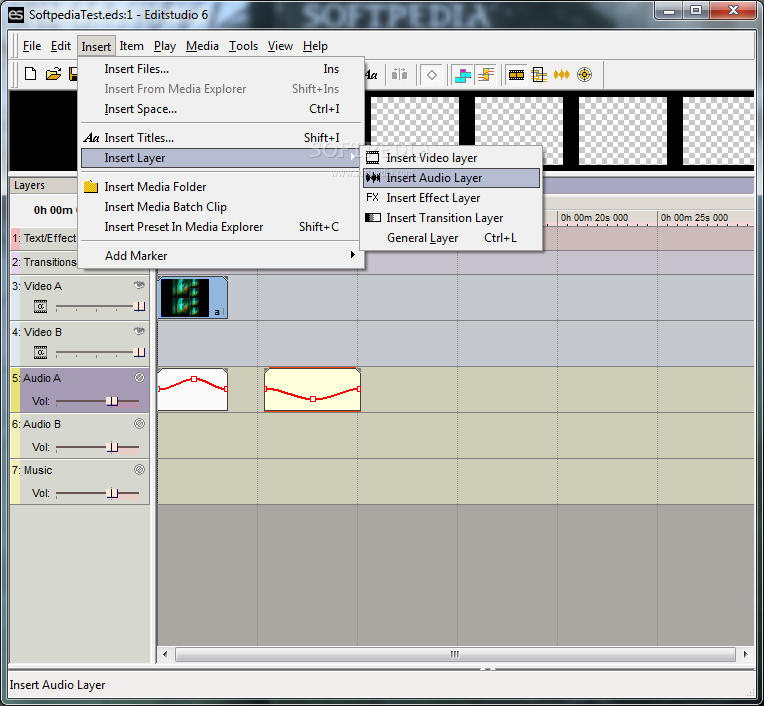Click the timeline layers view toolbar icon
This screenshot has width=764, height=706.
[539, 75]
